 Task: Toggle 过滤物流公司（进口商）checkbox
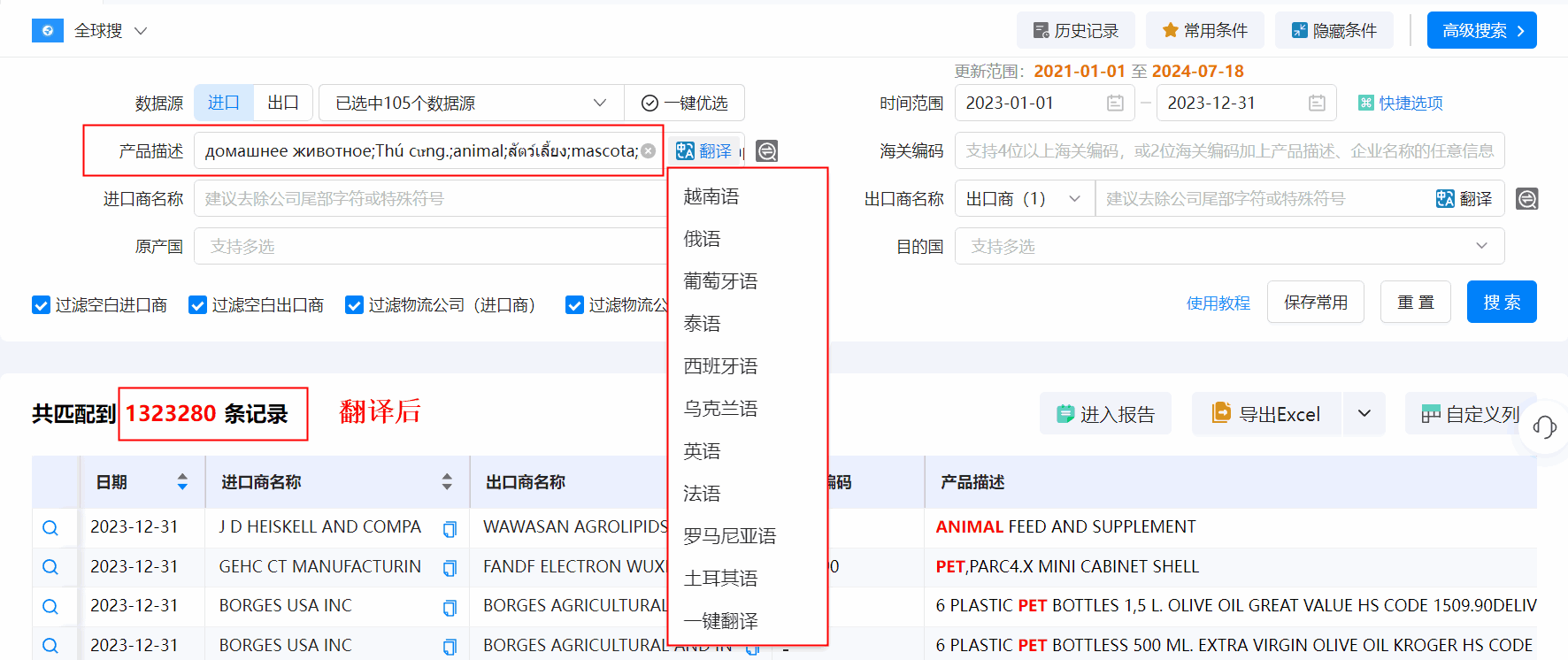click(x=354, y=305)
